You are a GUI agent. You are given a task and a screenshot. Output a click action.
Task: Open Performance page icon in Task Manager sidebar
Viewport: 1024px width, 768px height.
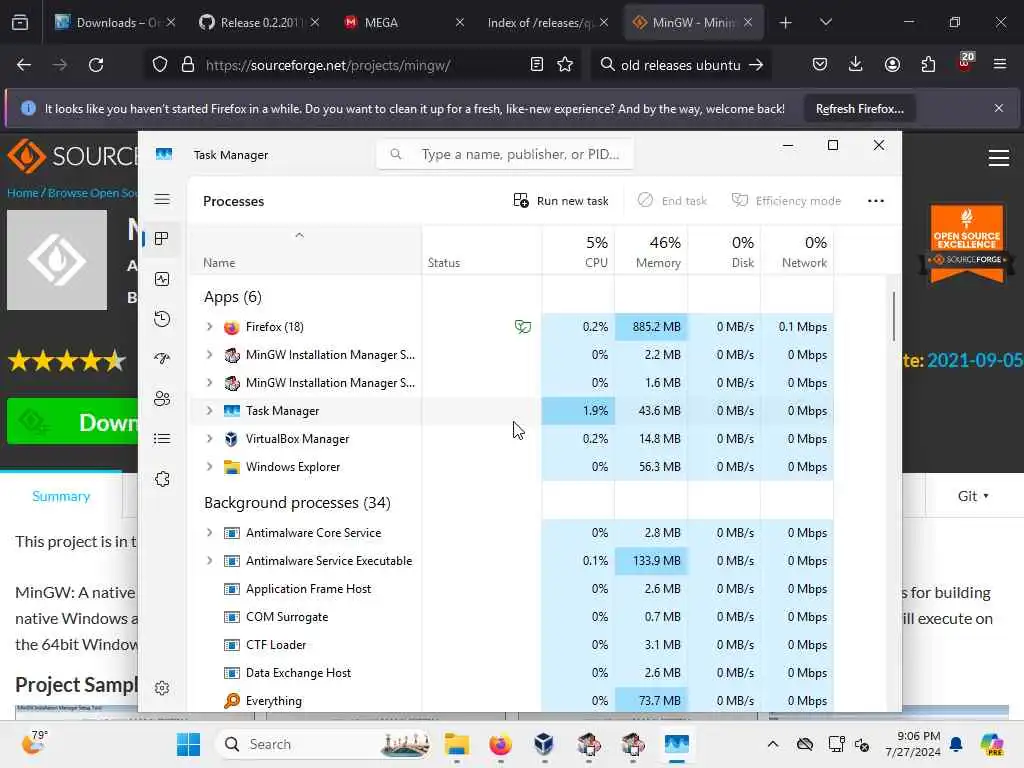(162, 279)
